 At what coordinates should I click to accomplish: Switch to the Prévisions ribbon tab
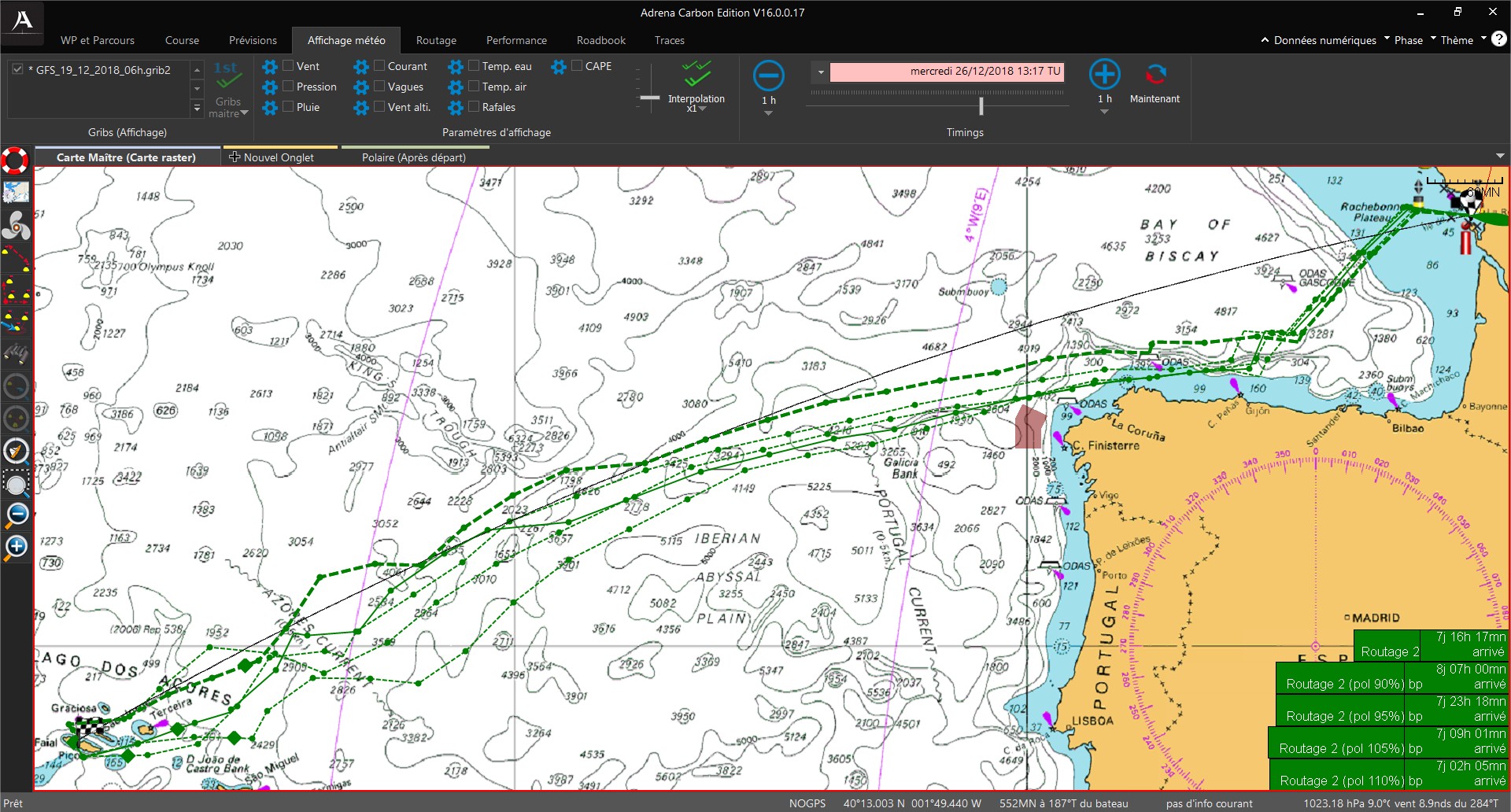click(253, 40)
